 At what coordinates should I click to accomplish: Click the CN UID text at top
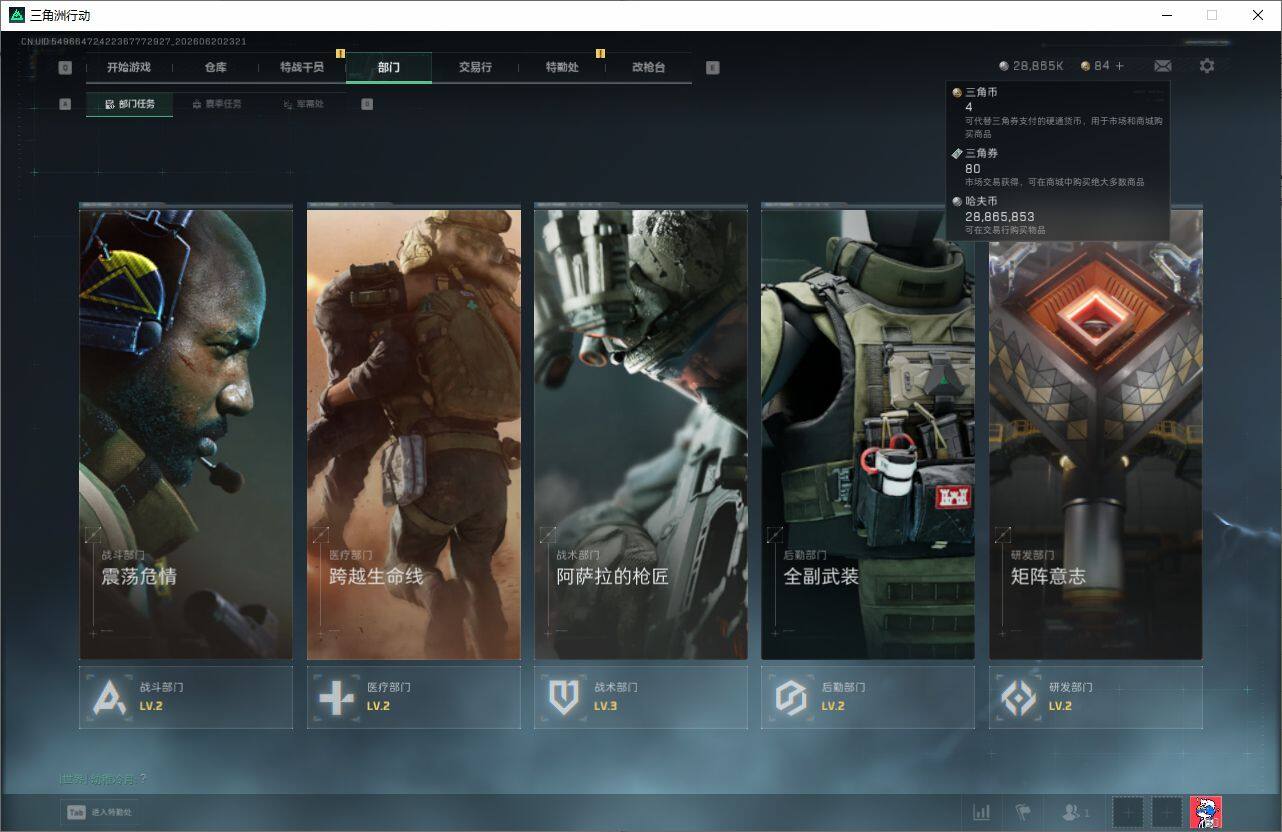[134, 42]
